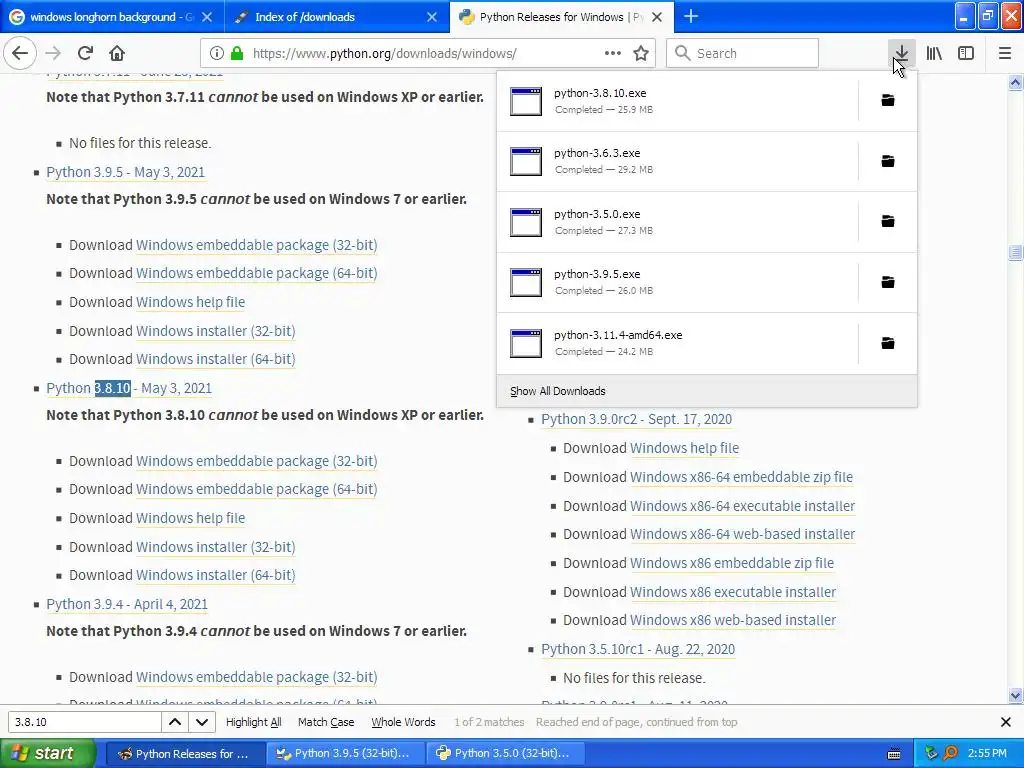Download Windows x86 web-based installer link
The height and width of the screenshot is (768, 1024).
(733, 620)
